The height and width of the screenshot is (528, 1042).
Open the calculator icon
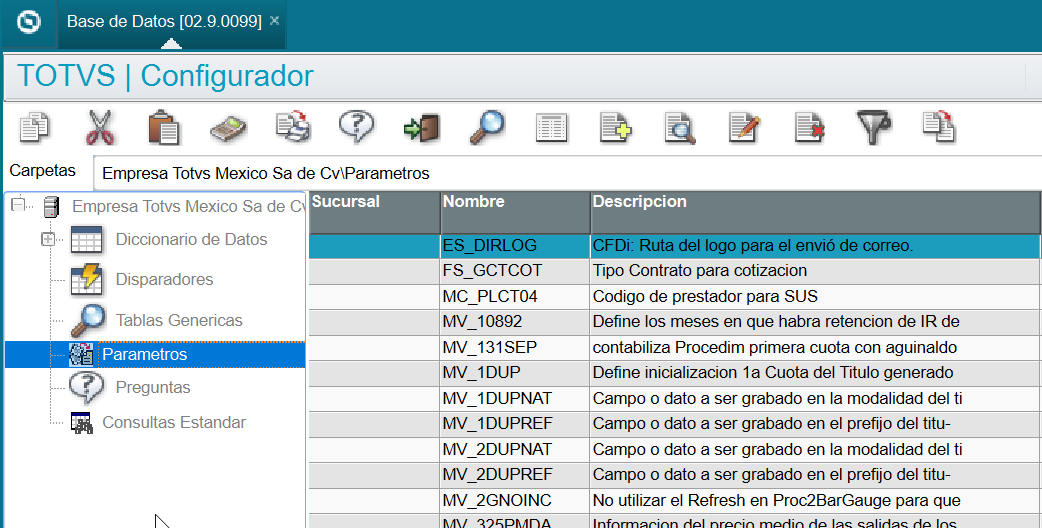point(228,128)
